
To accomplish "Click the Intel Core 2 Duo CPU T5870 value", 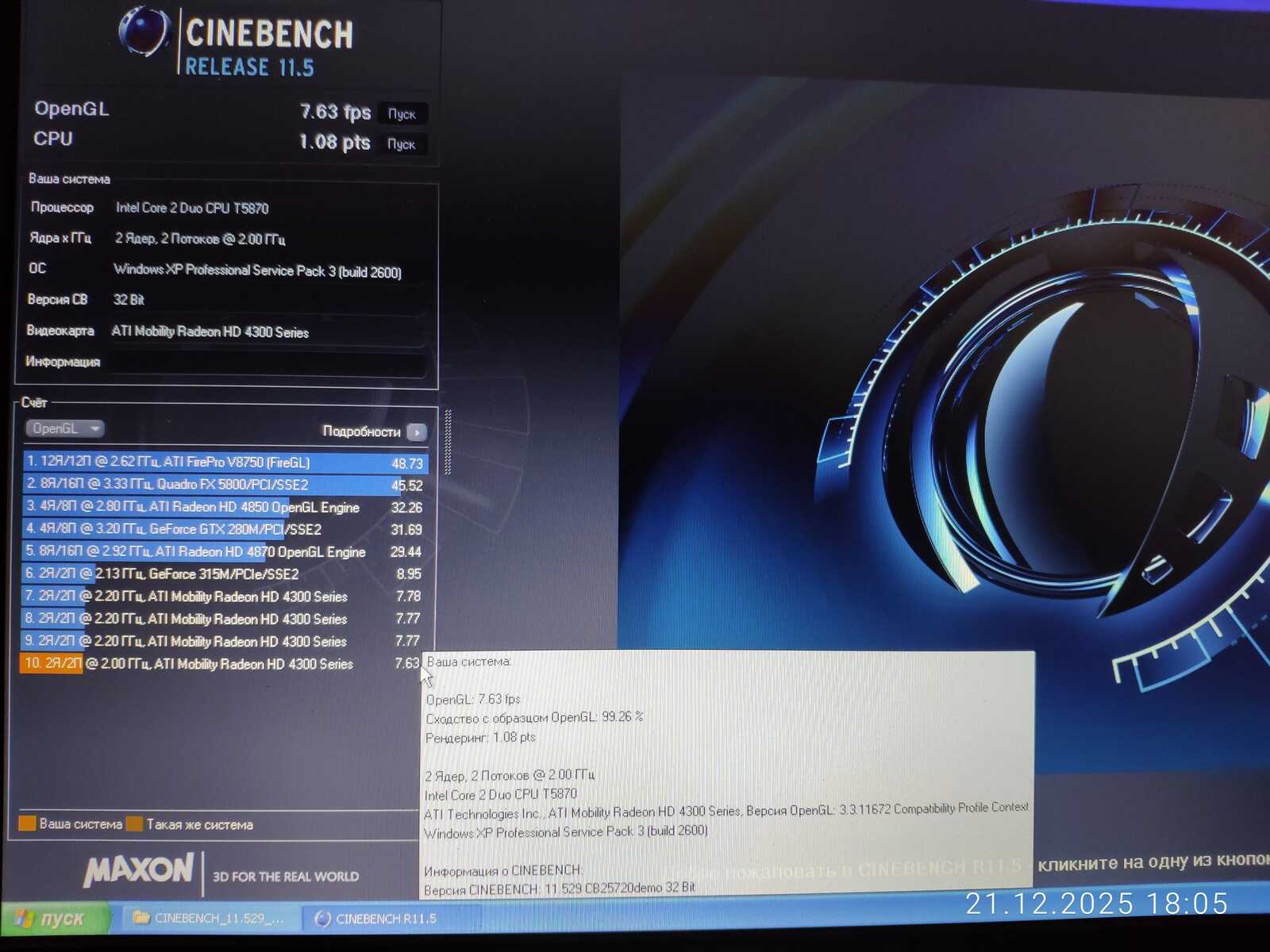I will pyautogui.click(x=192, y=208).
